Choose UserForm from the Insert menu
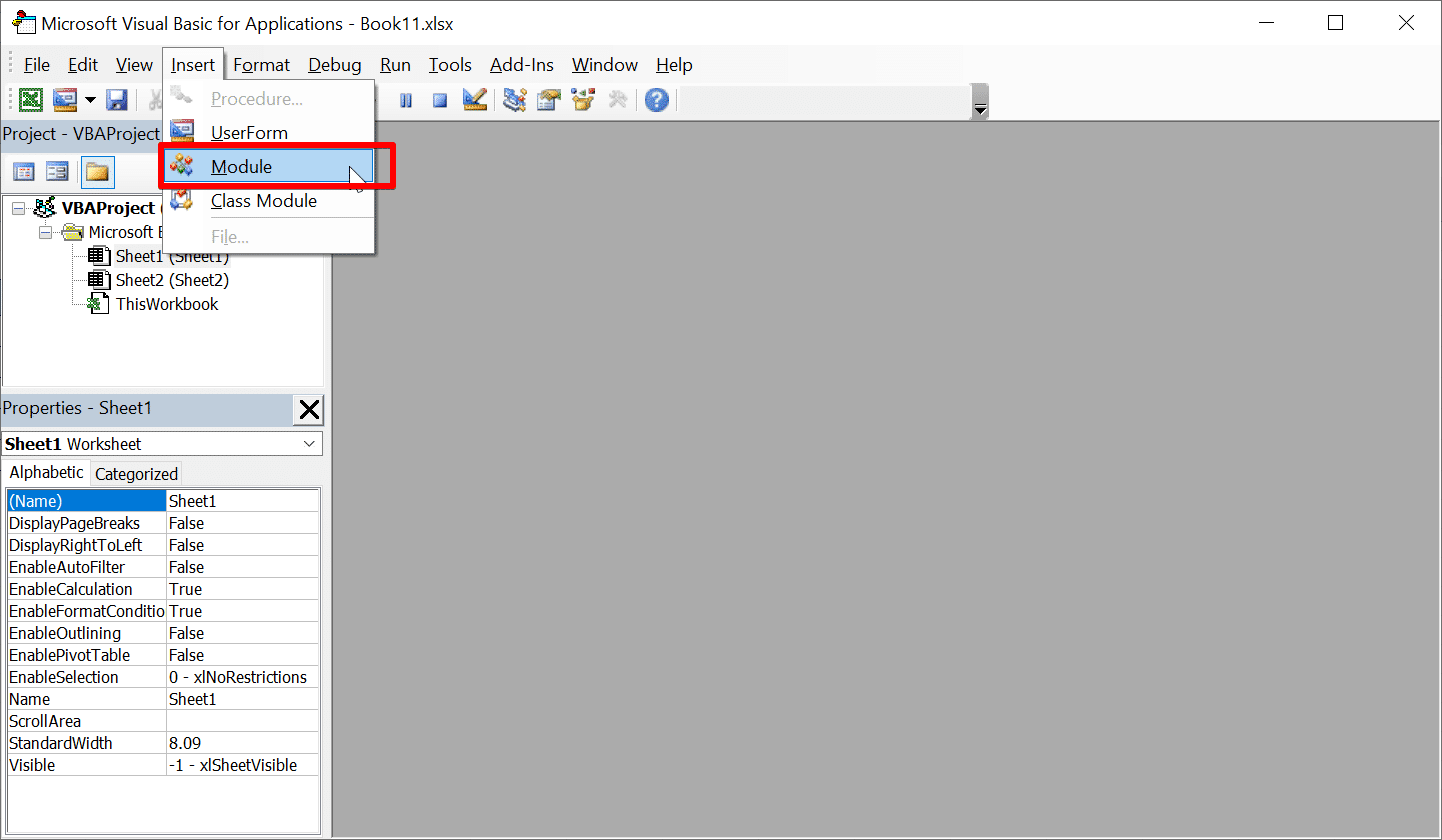 click(269, 133)
